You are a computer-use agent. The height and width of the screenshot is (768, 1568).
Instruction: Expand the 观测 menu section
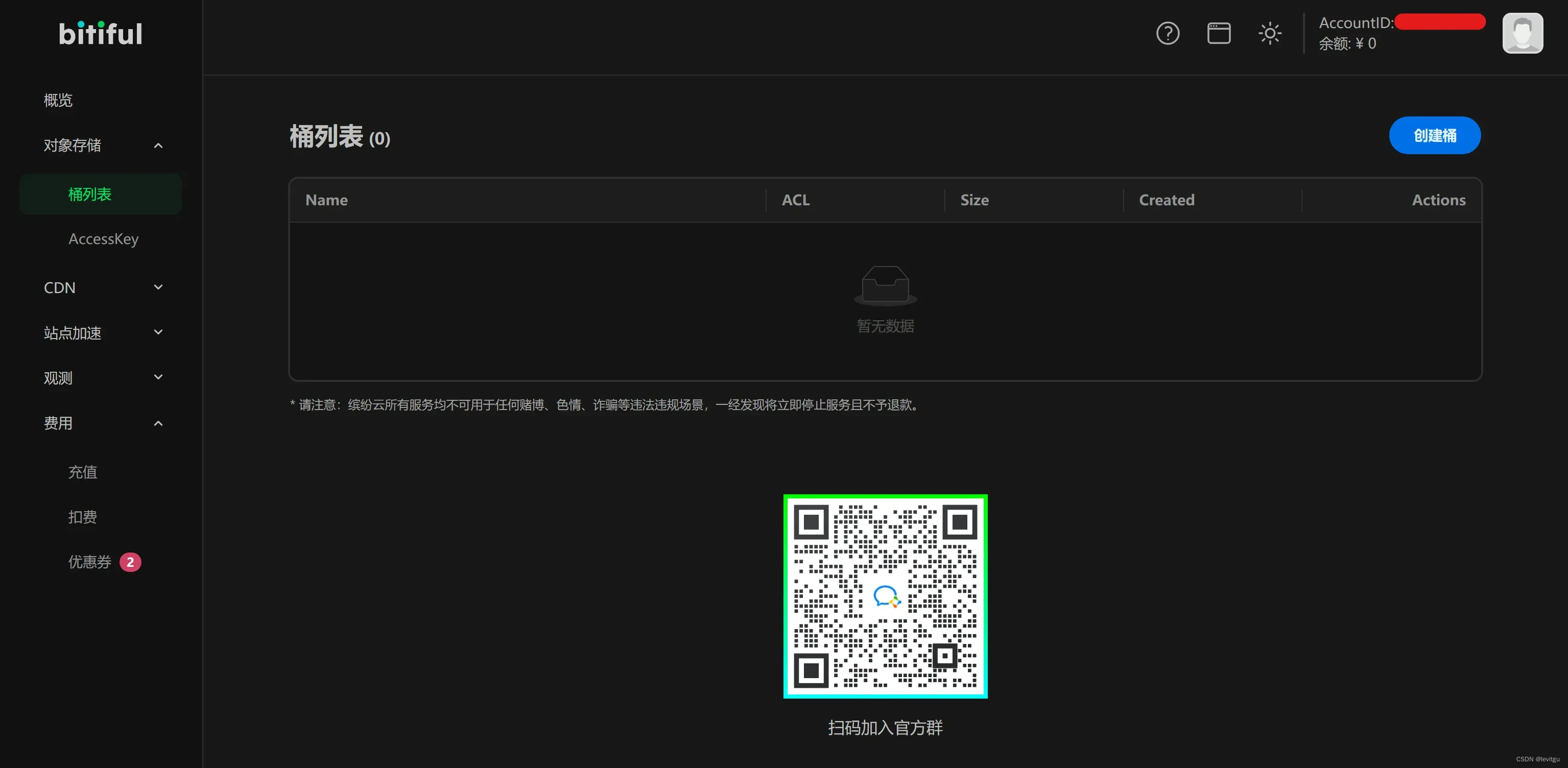[x=158, y=377]
